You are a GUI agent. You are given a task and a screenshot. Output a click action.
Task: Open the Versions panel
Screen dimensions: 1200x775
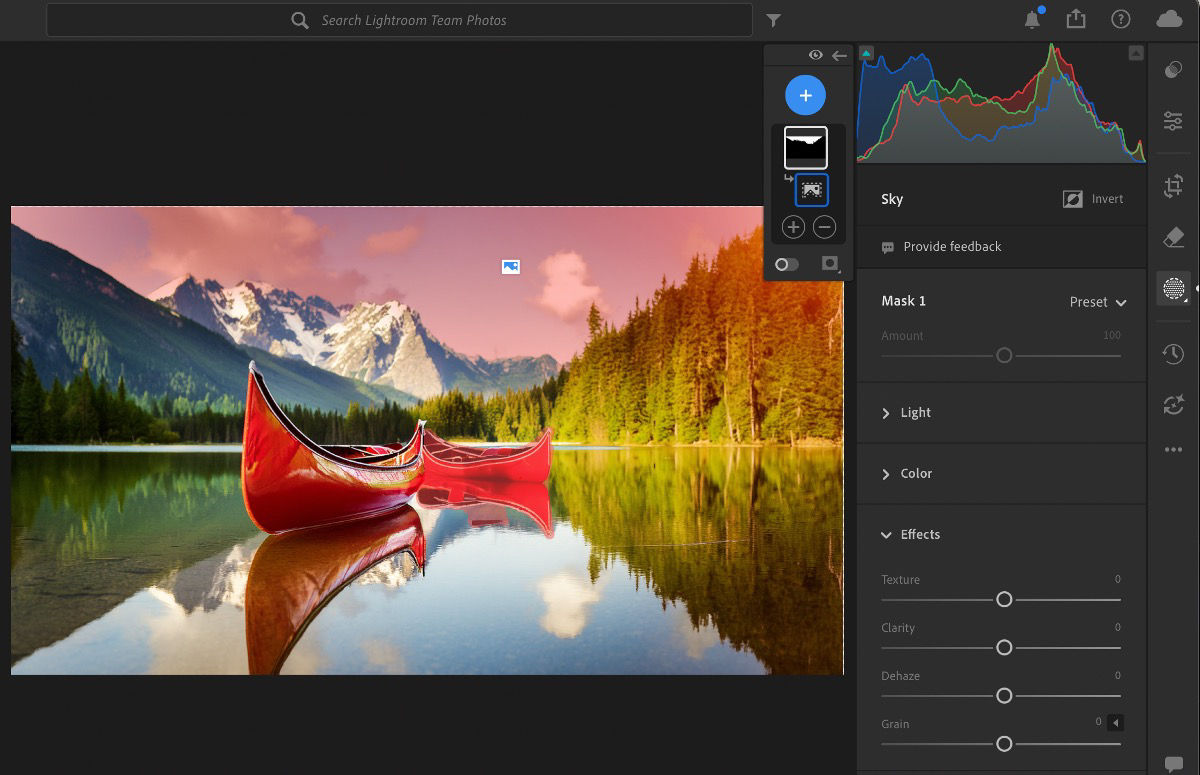coord(1173,405)
